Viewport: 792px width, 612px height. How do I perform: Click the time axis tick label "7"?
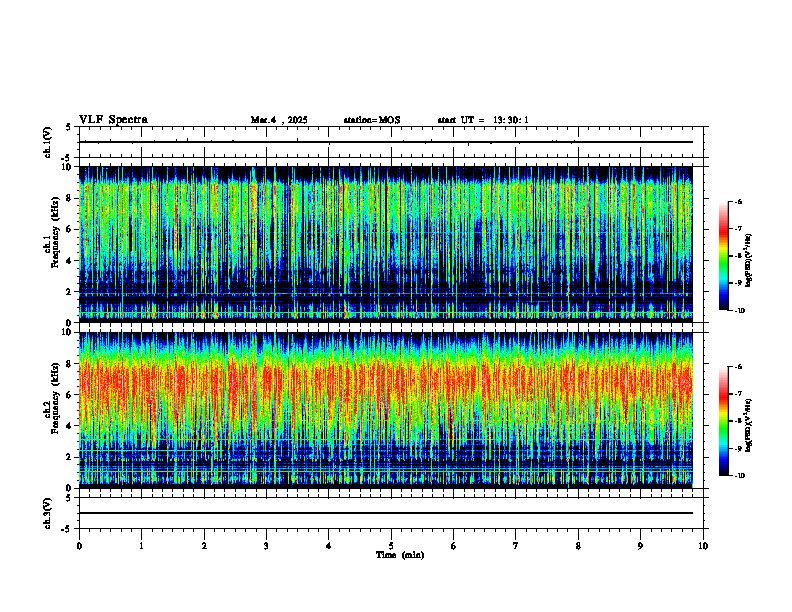(x=516, y=546)
